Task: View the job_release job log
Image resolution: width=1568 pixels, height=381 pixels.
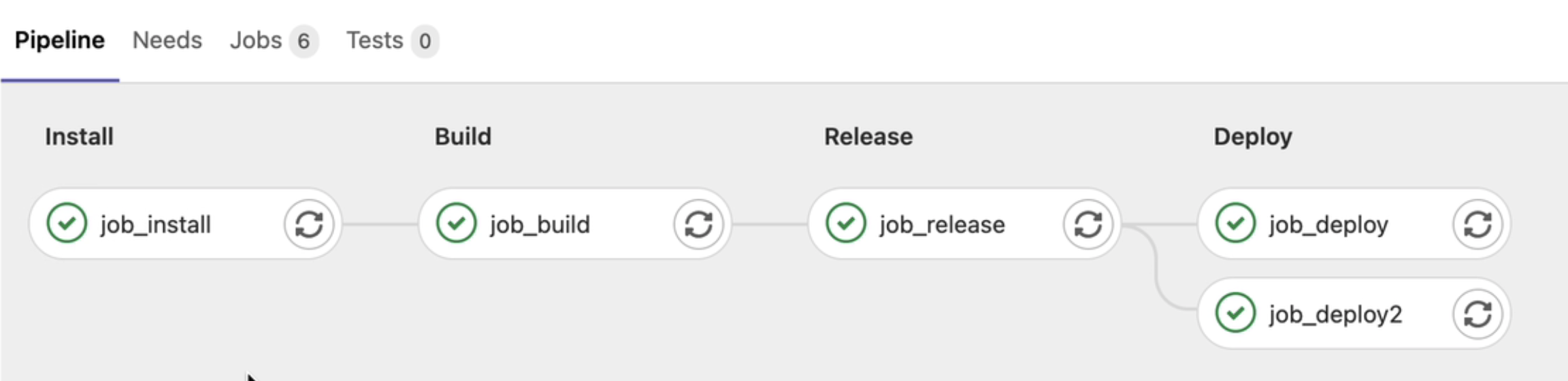Action: point(942,225)
